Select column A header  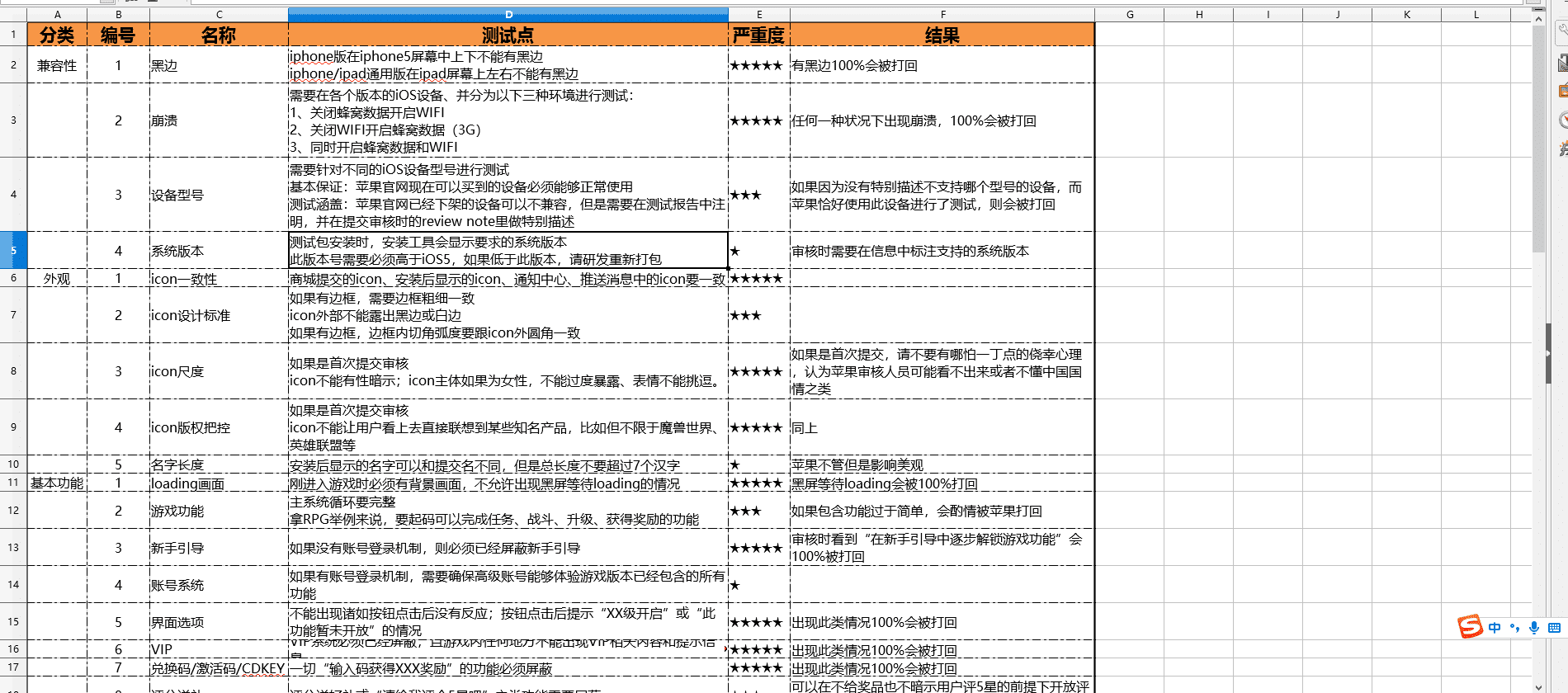pos(57,14)
